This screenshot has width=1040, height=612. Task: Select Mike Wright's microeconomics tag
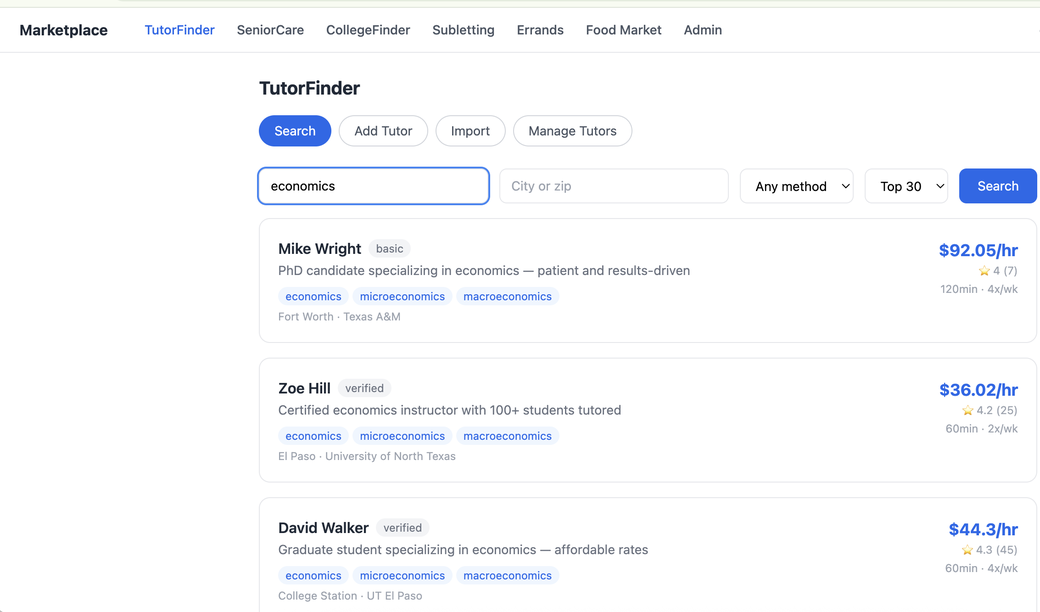402,296
